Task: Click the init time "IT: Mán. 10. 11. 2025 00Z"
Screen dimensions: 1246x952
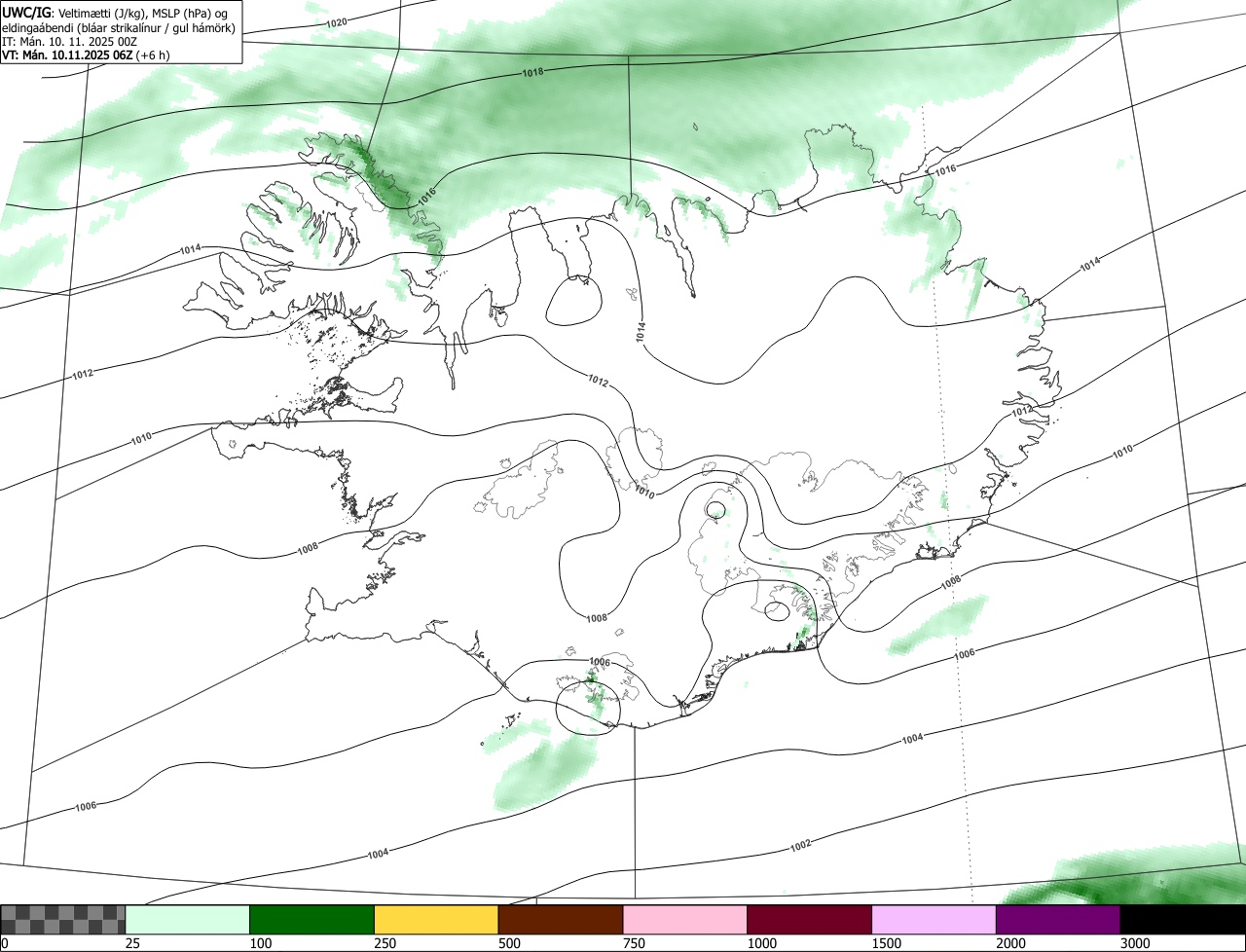Action: pyautogui.click(x=69, y=41)
